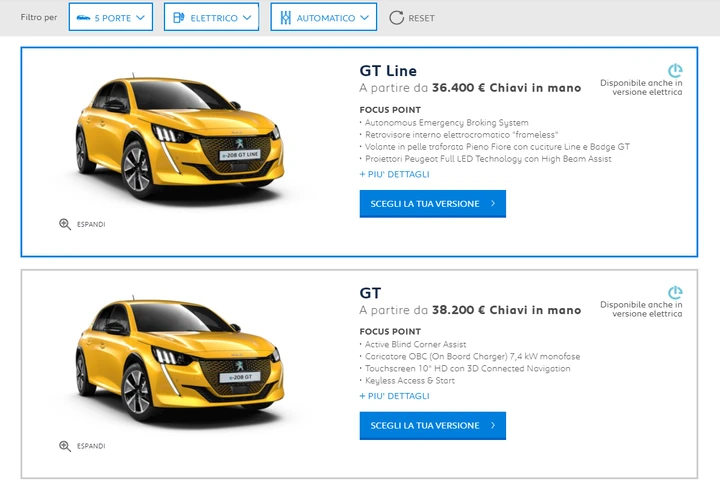
Task: Click the 38.200 € price text
Action: (x=458, y=310)
